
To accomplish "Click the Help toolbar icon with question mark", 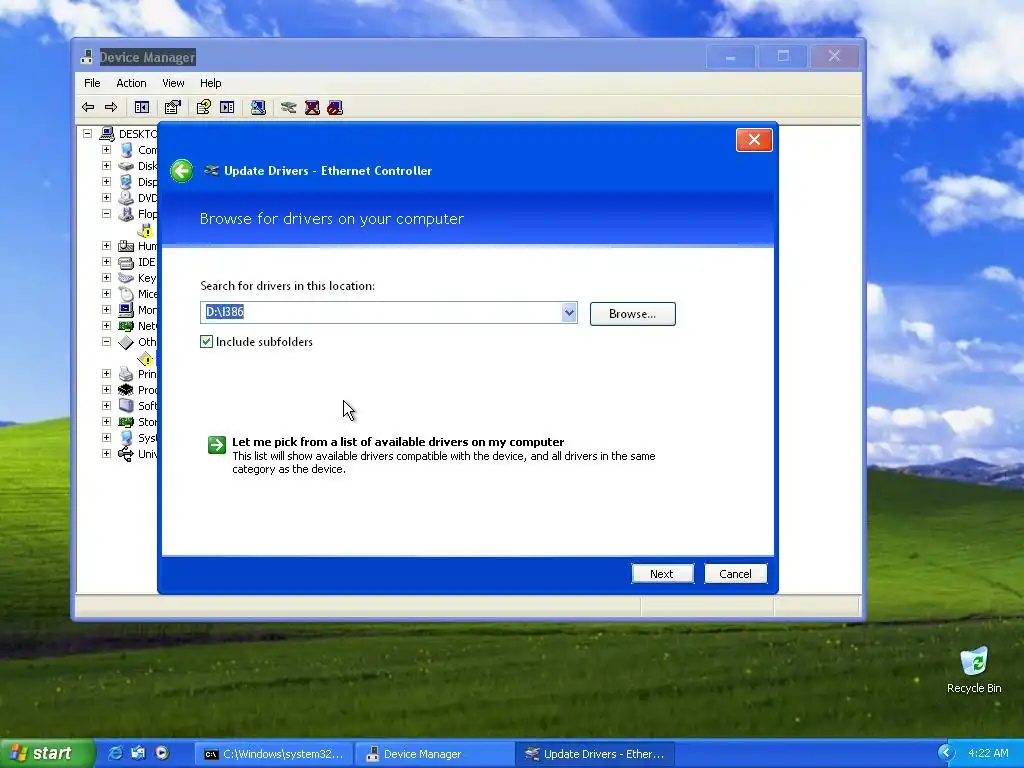I will [x=204, y=107].
